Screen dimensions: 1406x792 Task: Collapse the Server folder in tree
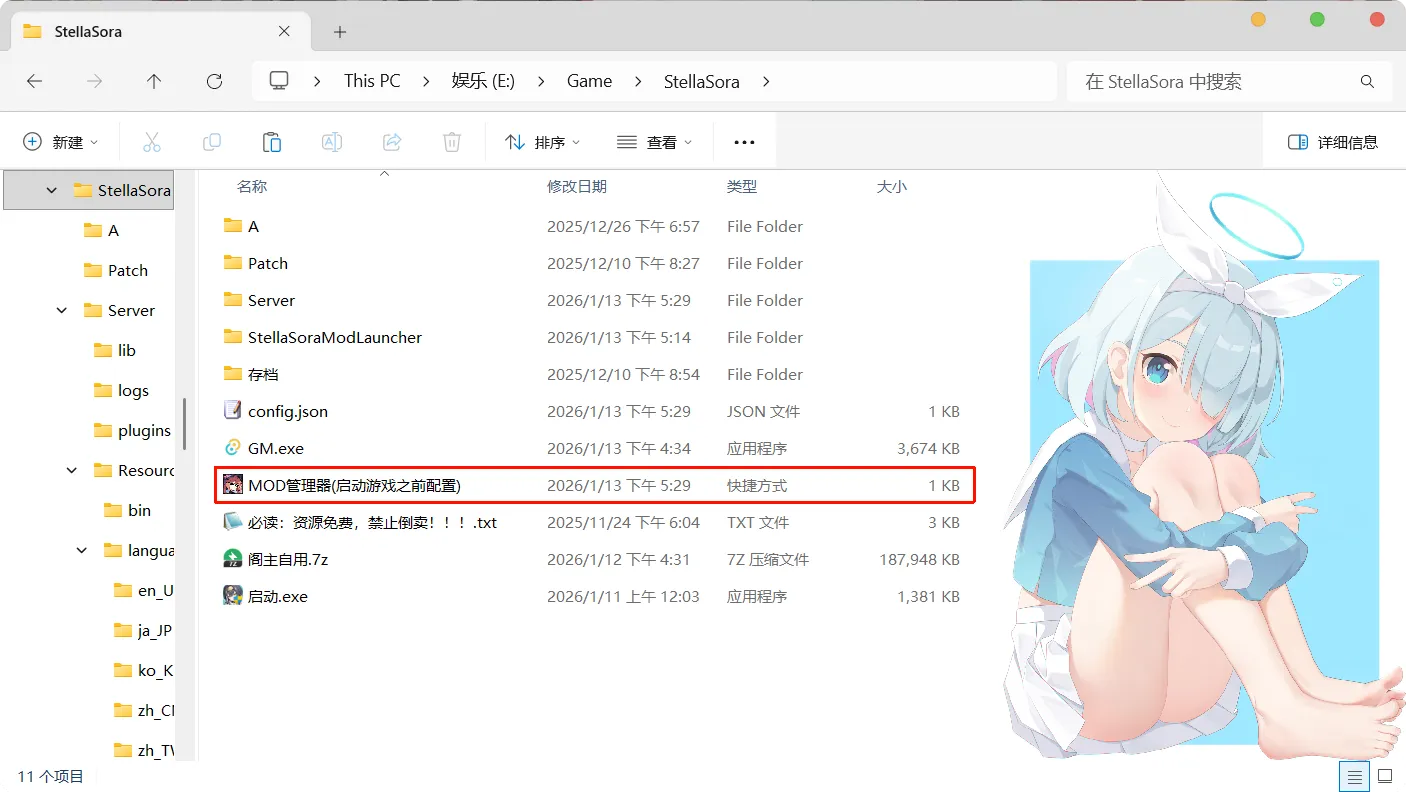62,310
